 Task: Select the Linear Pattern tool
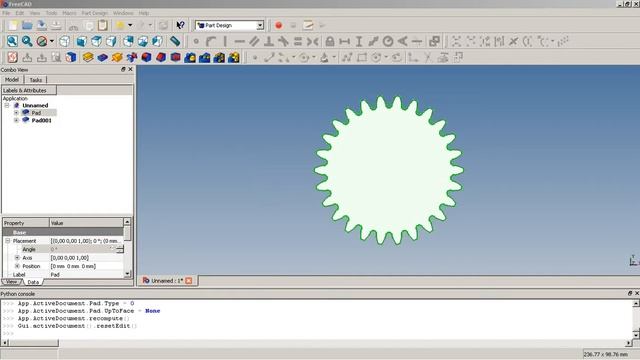[205, 58]
